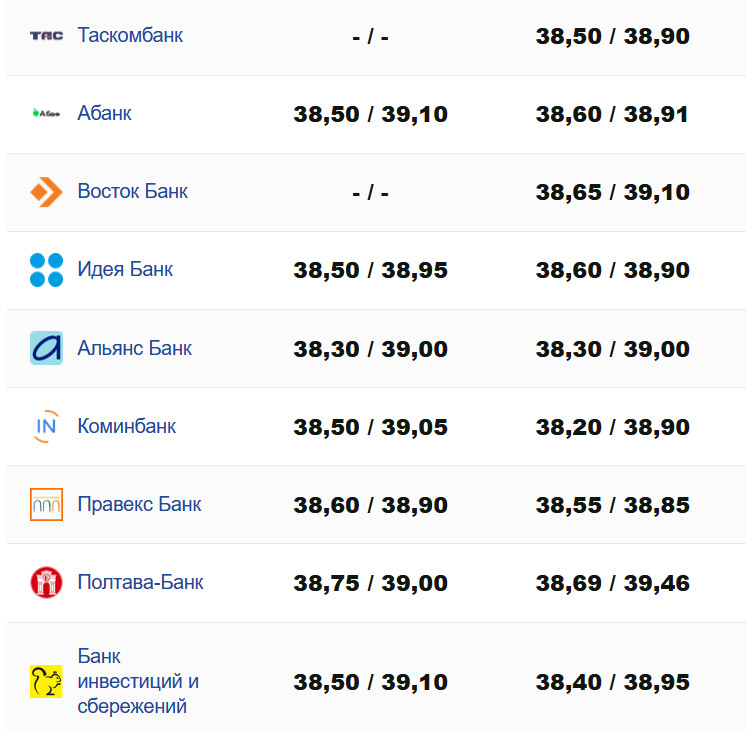The width and height of the screenshot is (746, 731).
Task: Open the Таскомбанк link
Action: pos(130,36)
